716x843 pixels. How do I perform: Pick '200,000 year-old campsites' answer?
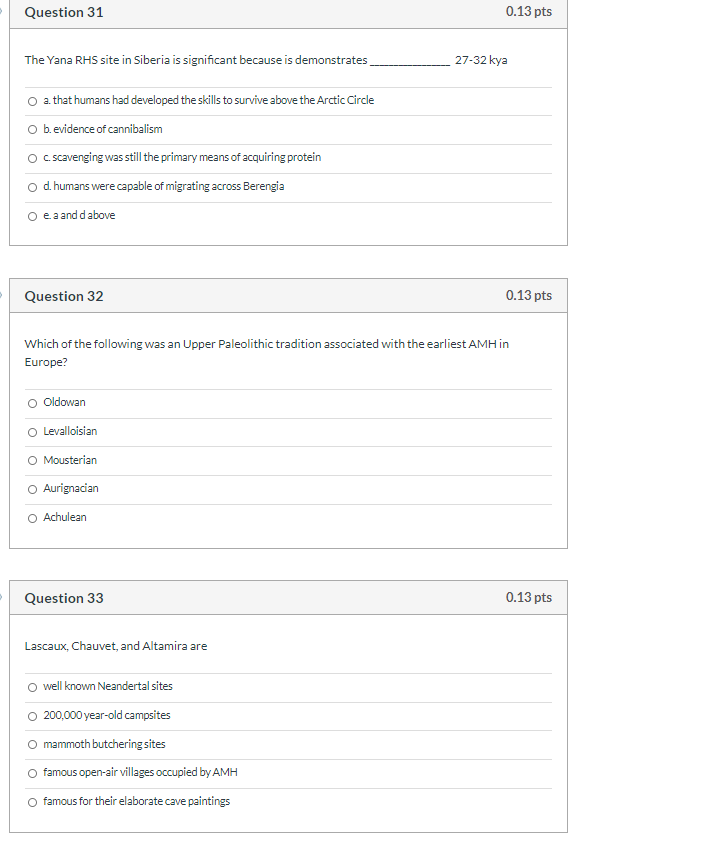(31, 715)
